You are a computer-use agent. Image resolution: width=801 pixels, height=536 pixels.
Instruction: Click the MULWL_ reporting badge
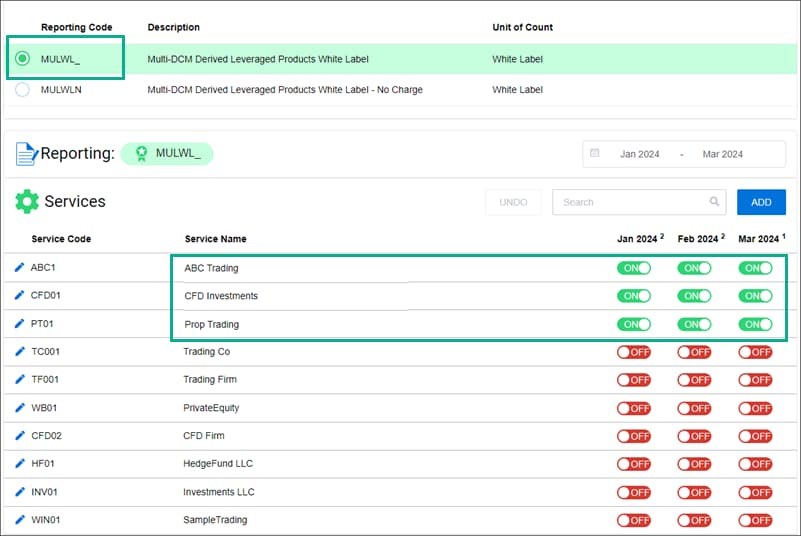pos(167,154)
